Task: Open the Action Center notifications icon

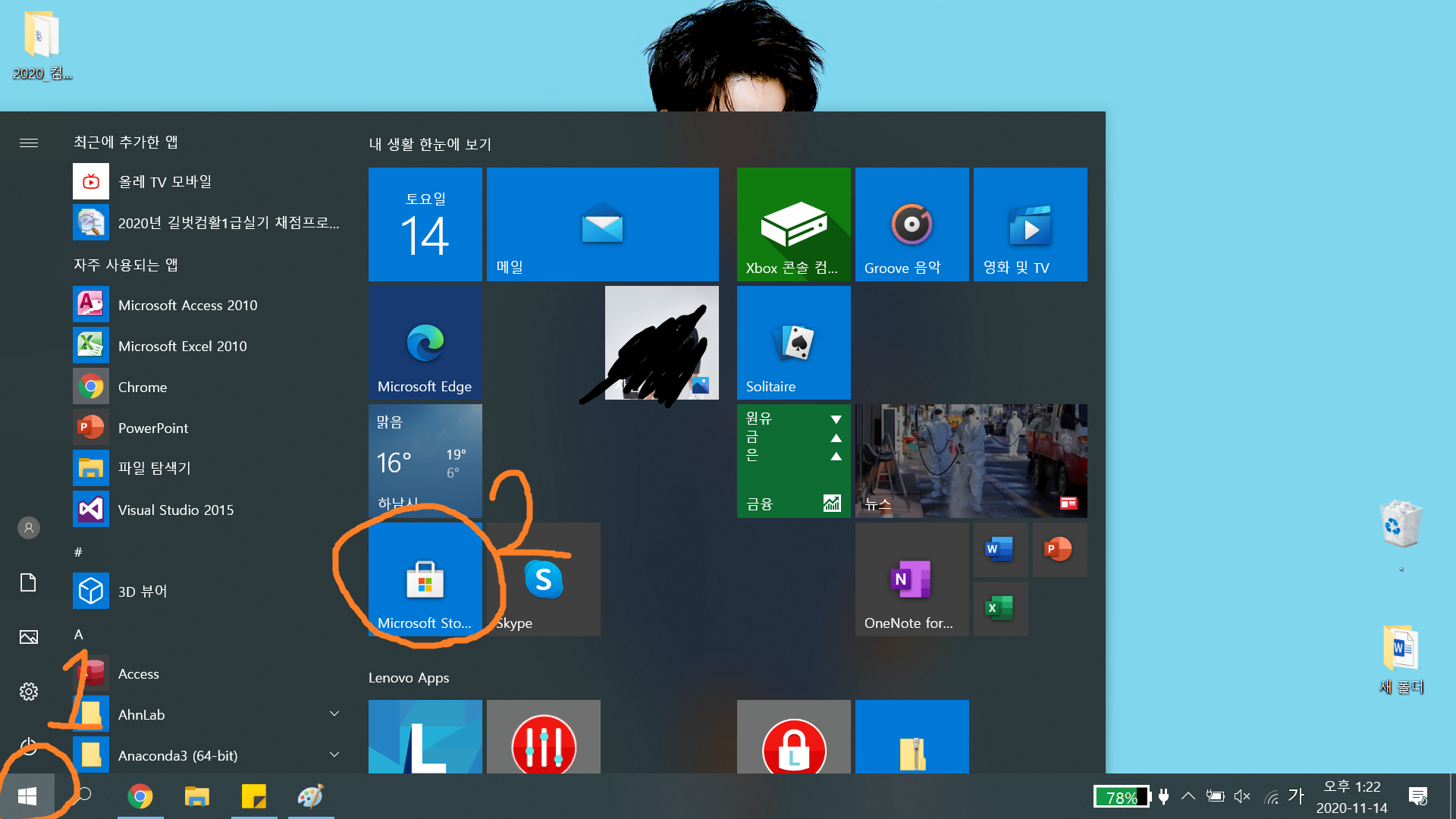Action: click(1418, 796)
